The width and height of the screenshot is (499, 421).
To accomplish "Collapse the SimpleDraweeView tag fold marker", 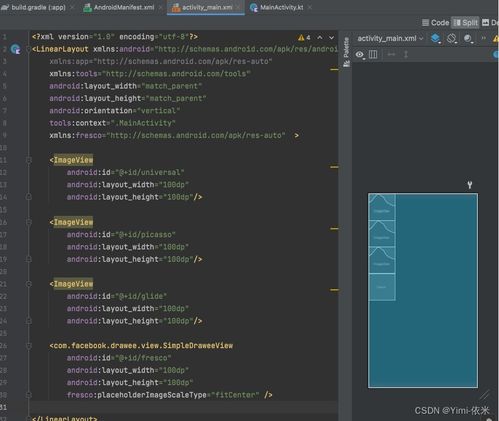I will [x=29, y=346].
